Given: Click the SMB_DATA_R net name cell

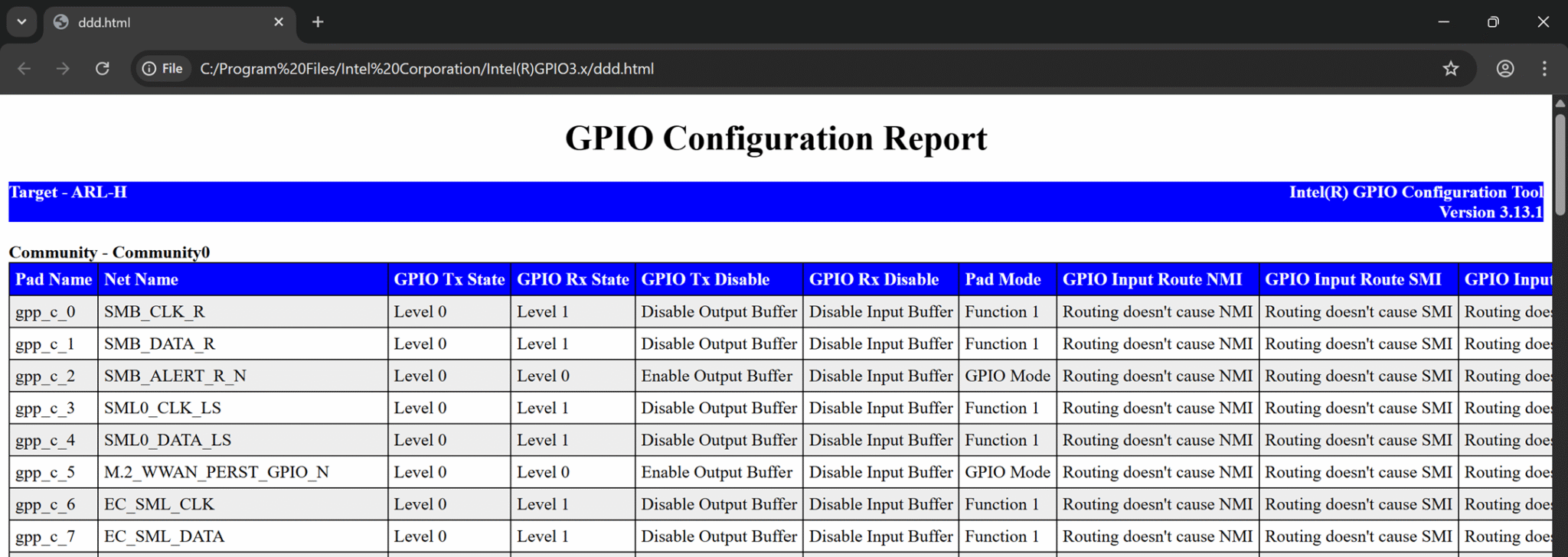Looking at the screenshot, I should coord(243,344).
